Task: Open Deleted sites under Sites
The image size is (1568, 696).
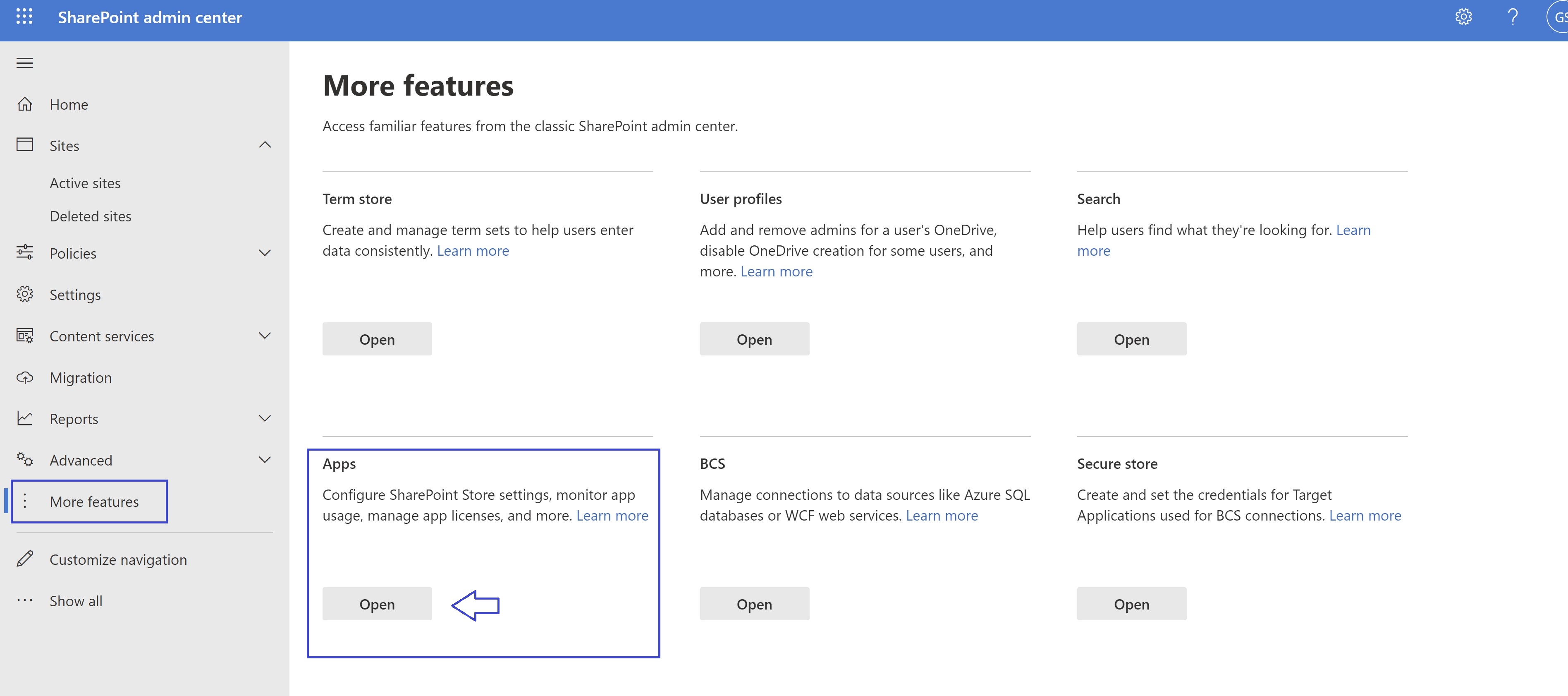Action: pyautogui.click(x=91, y=216)
